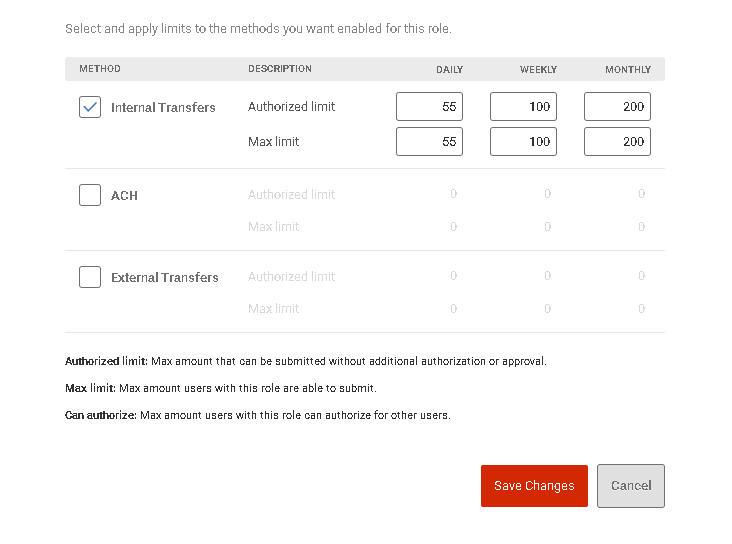This screenshot has height=544, width=732.
Task: Click External Transfers authorized weekly limit value
Action: [548, 276]
